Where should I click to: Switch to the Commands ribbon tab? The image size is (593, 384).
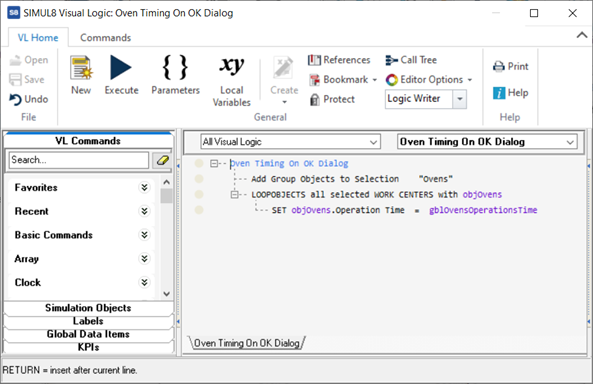pyautogui.click(x=106, y=38)
